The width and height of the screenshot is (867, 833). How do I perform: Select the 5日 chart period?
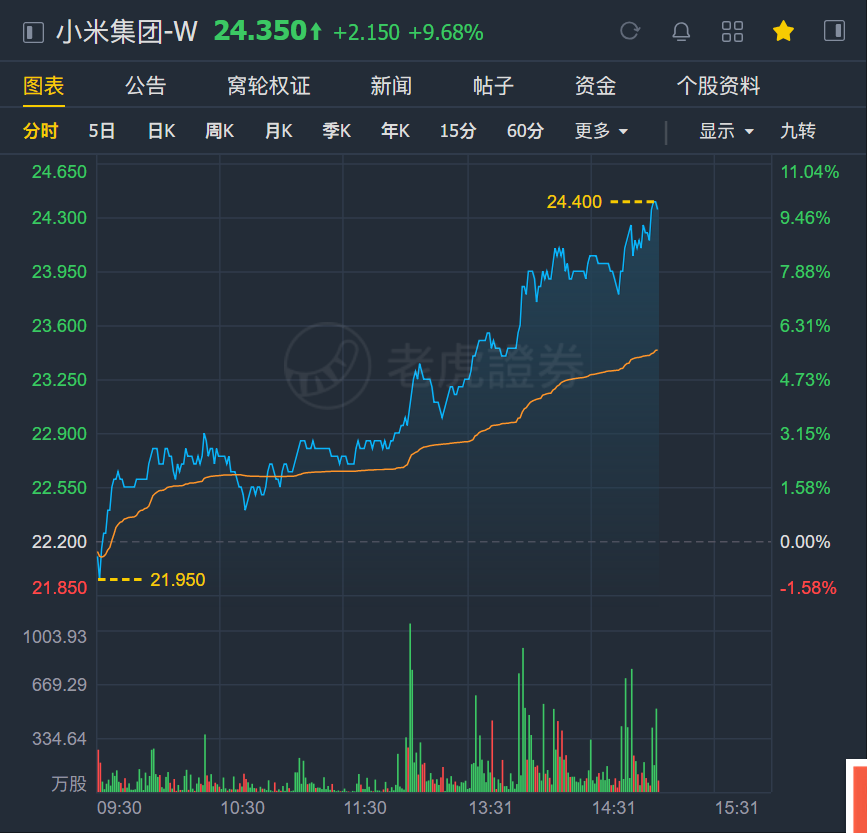102,131
